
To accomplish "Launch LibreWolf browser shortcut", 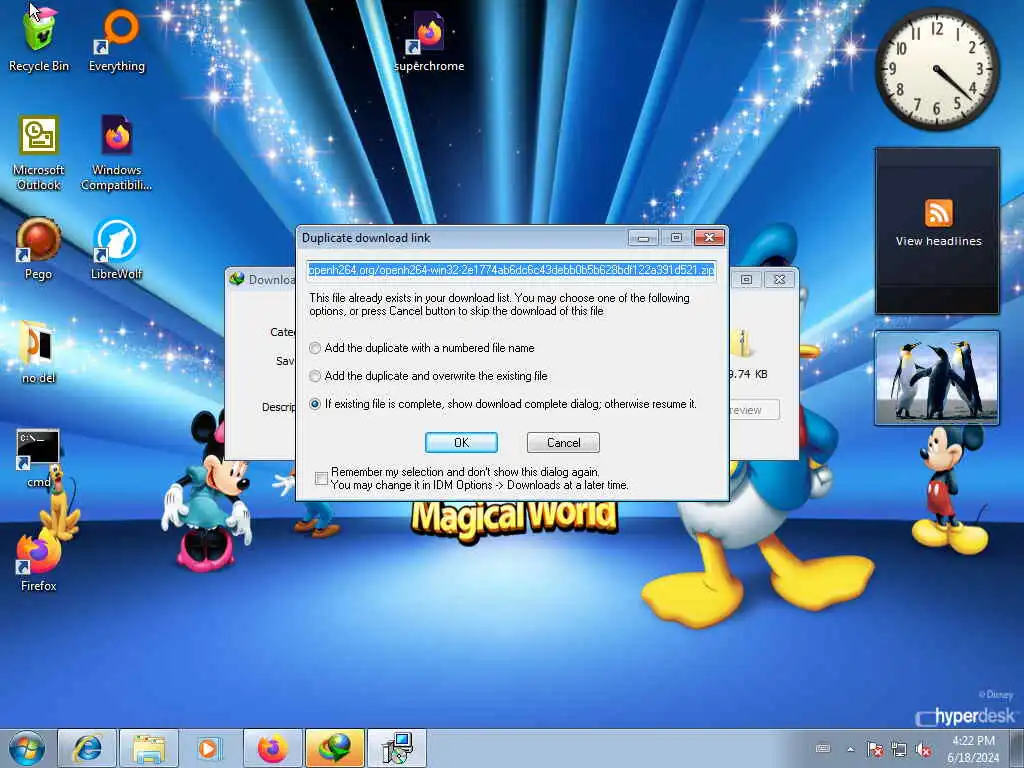I will [117, 249].
